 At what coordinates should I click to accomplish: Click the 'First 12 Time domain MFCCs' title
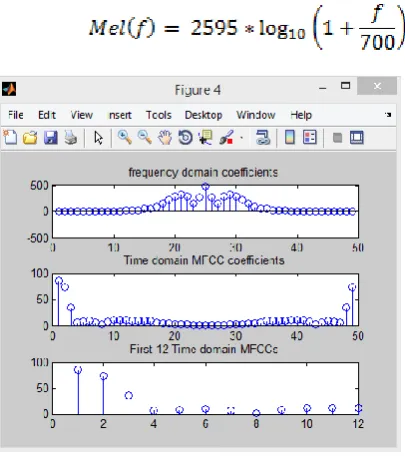pyautogui.click(x=203, y=349)
